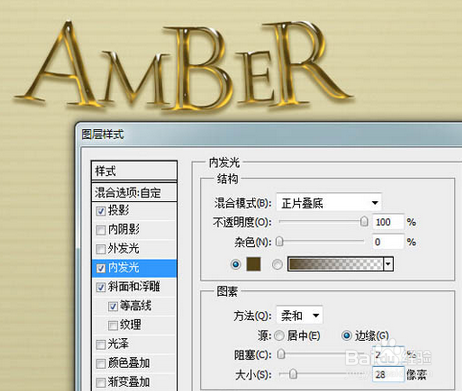Uncheck the 等高线 contour checkbox

(113, 306)
